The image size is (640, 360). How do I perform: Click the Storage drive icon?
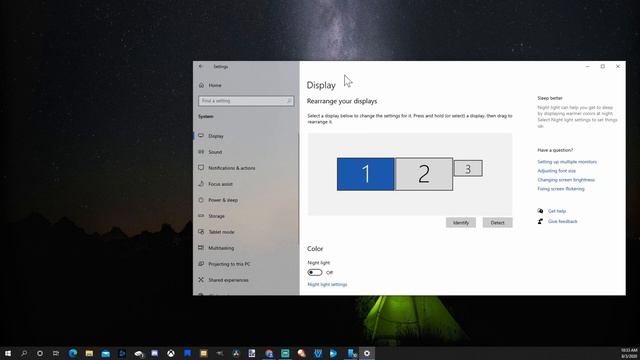tap(201, 216)
